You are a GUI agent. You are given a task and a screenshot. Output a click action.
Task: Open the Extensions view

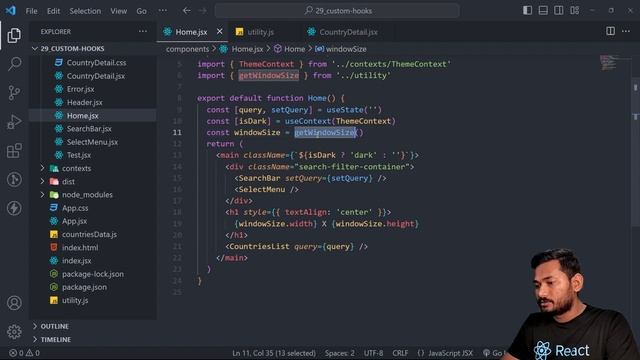point(14,151)
